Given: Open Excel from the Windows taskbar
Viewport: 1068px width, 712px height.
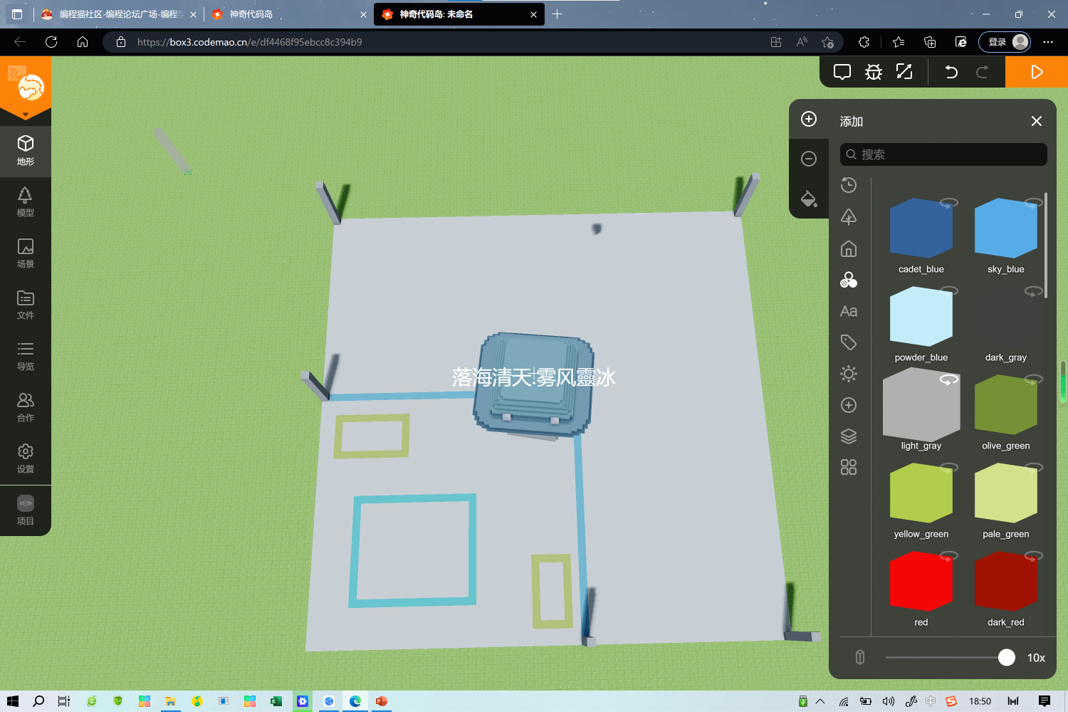Looking at the screenshot, I should click(x=276, y=701).
